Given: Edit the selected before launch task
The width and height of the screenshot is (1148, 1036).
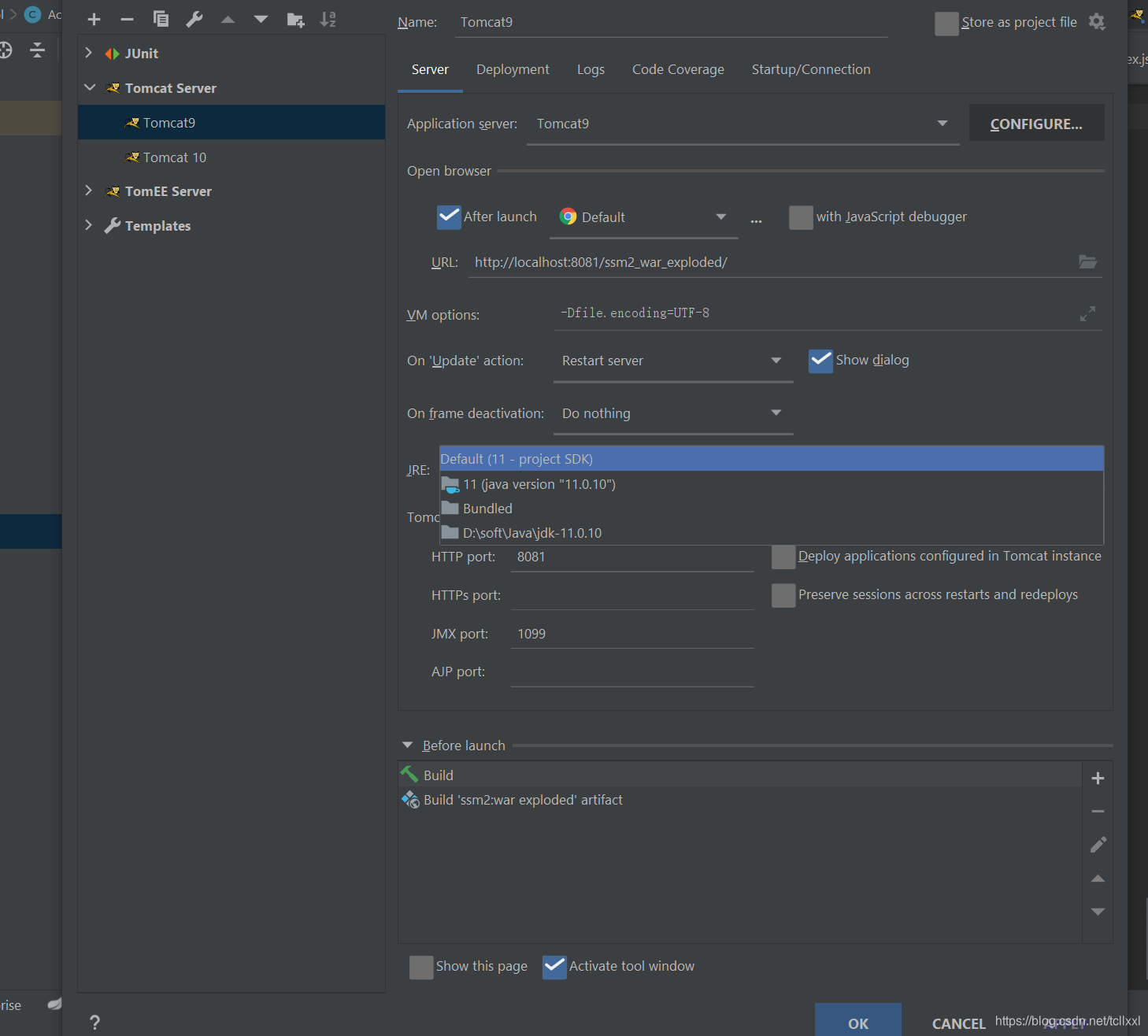Looking at the screenshot, I should [1098, 845].
